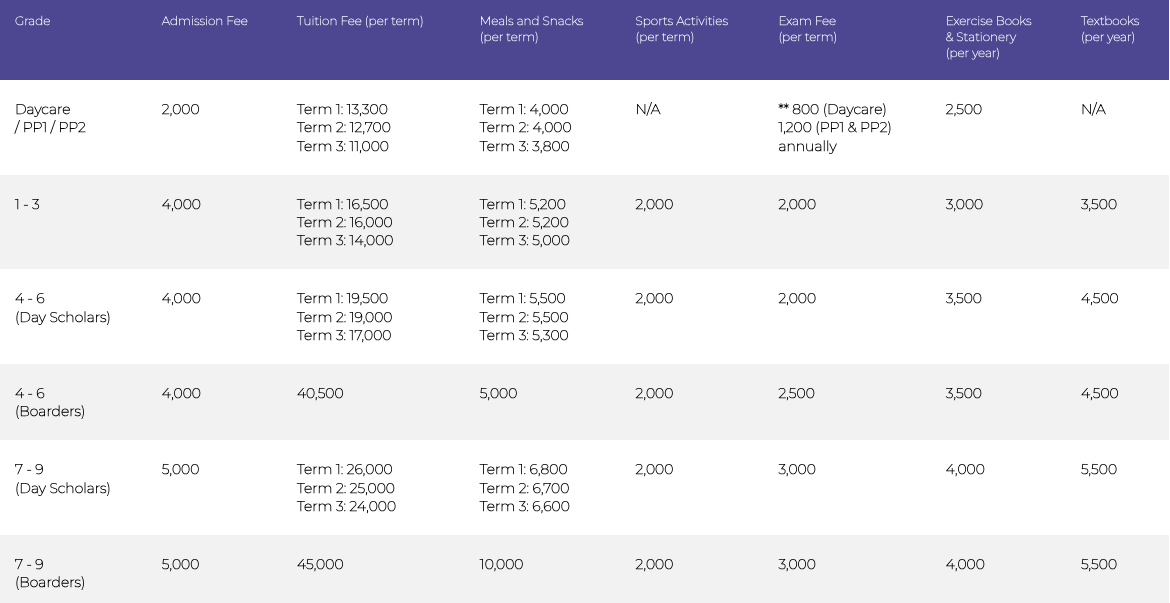Screen dimensions: 1170x603
Task: Click the 4 - 6 (Day Scholars) label
Action: pos(62,308)
